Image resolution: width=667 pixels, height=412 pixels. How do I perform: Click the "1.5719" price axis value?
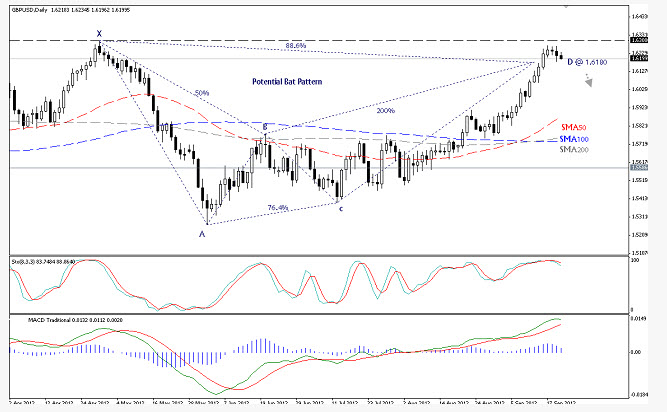point(640,144)
